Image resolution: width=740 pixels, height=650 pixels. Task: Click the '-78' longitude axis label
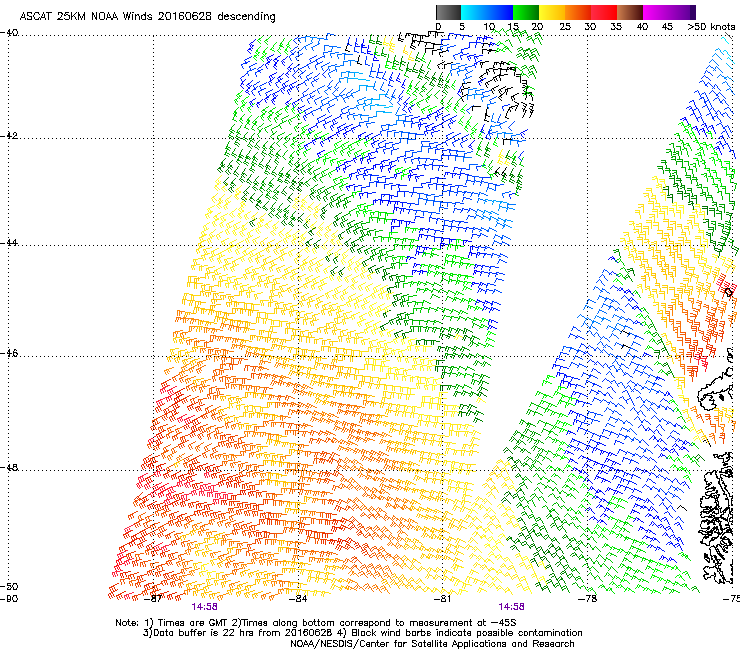click(587, 599)
